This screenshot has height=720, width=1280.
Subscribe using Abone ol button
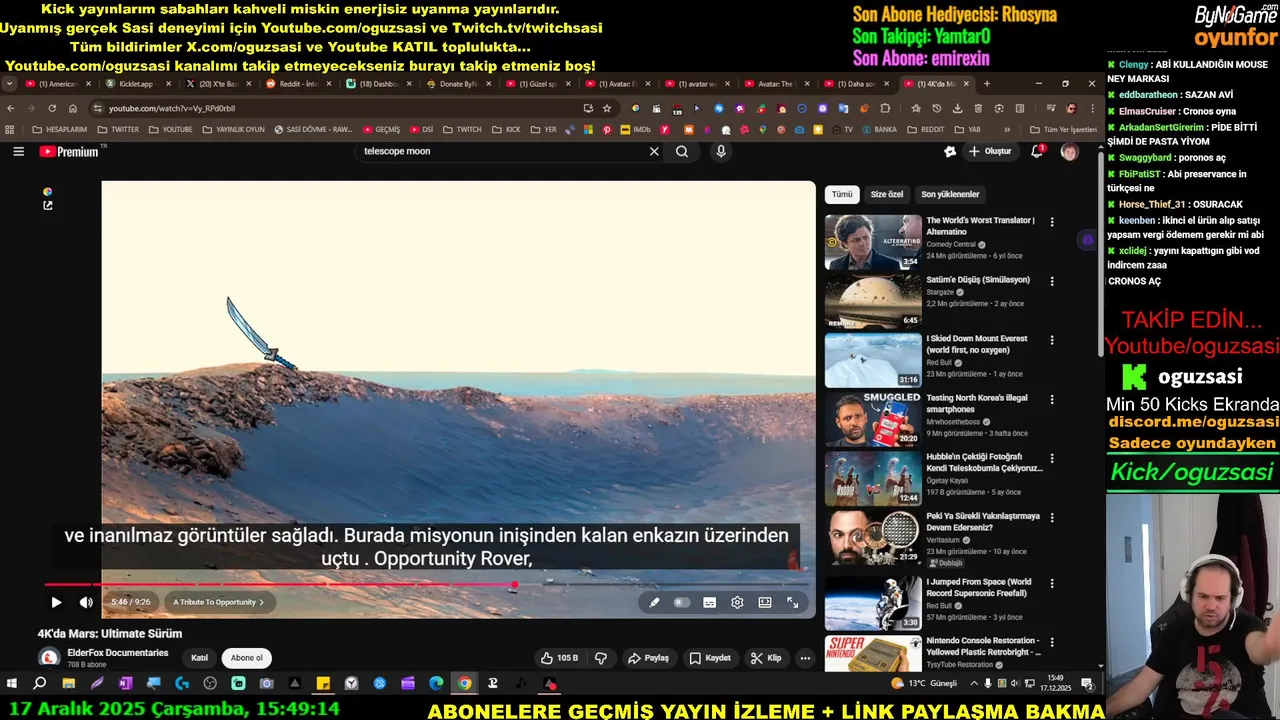pyautogui.click(x=247, y=658)
